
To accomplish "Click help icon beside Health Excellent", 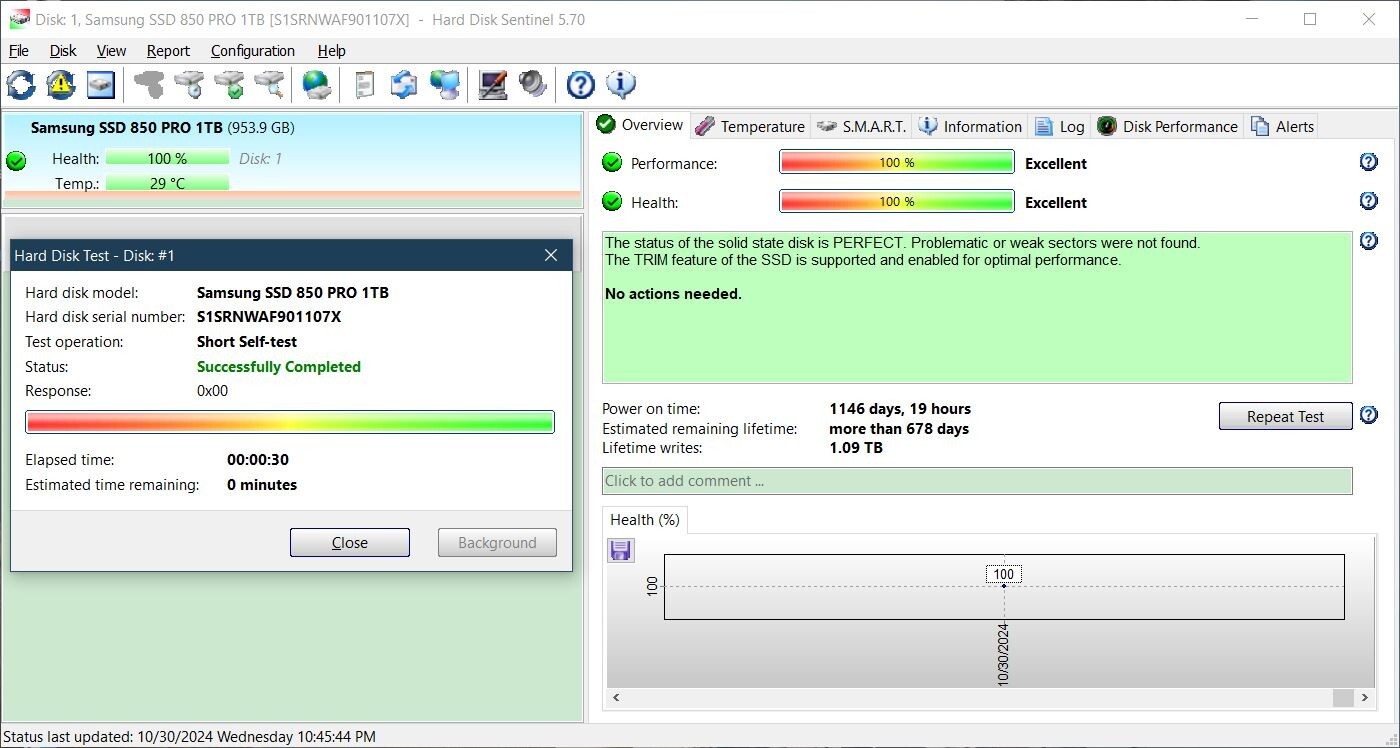I will click(1369, 201).
